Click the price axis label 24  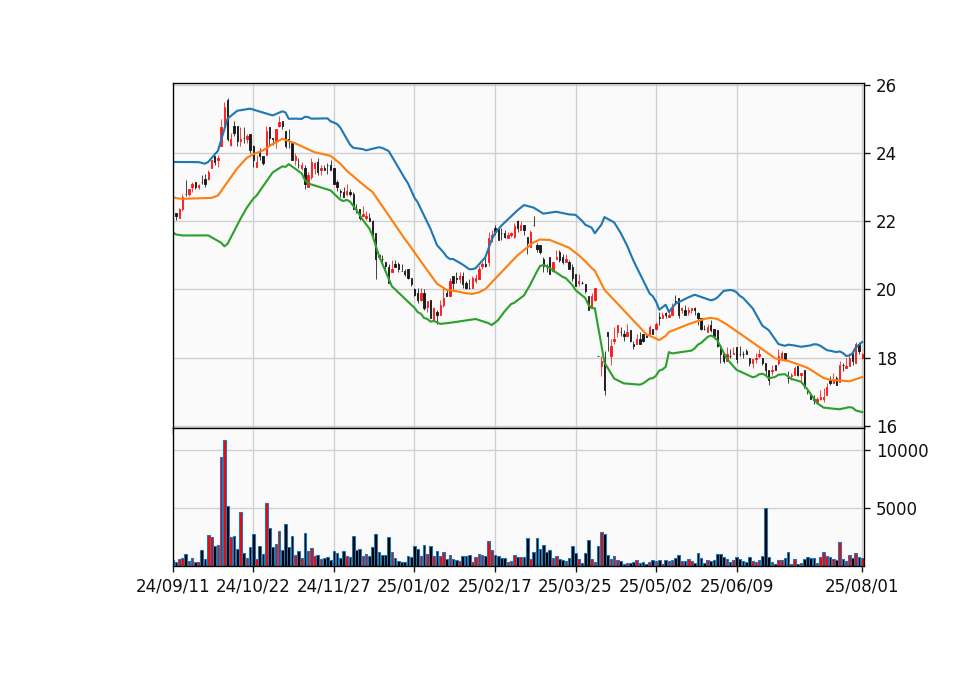click(886, 154)
